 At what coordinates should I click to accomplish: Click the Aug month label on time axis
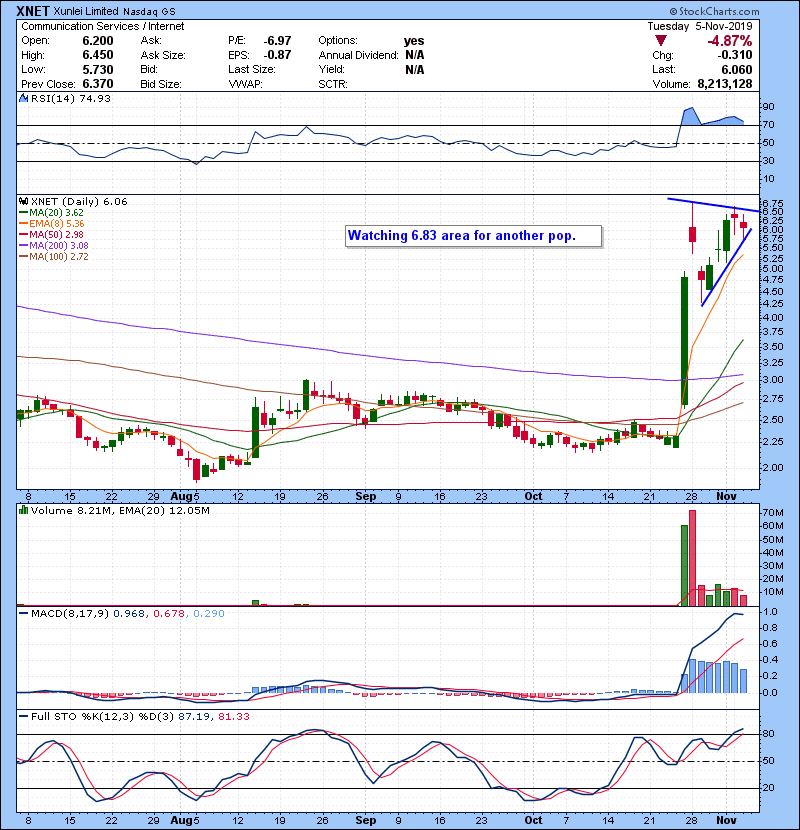tap(190, 496)
